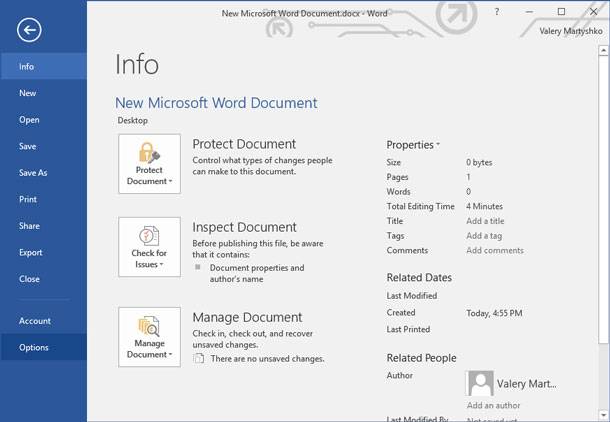
Task: Close the Word window
Action: 594,12
